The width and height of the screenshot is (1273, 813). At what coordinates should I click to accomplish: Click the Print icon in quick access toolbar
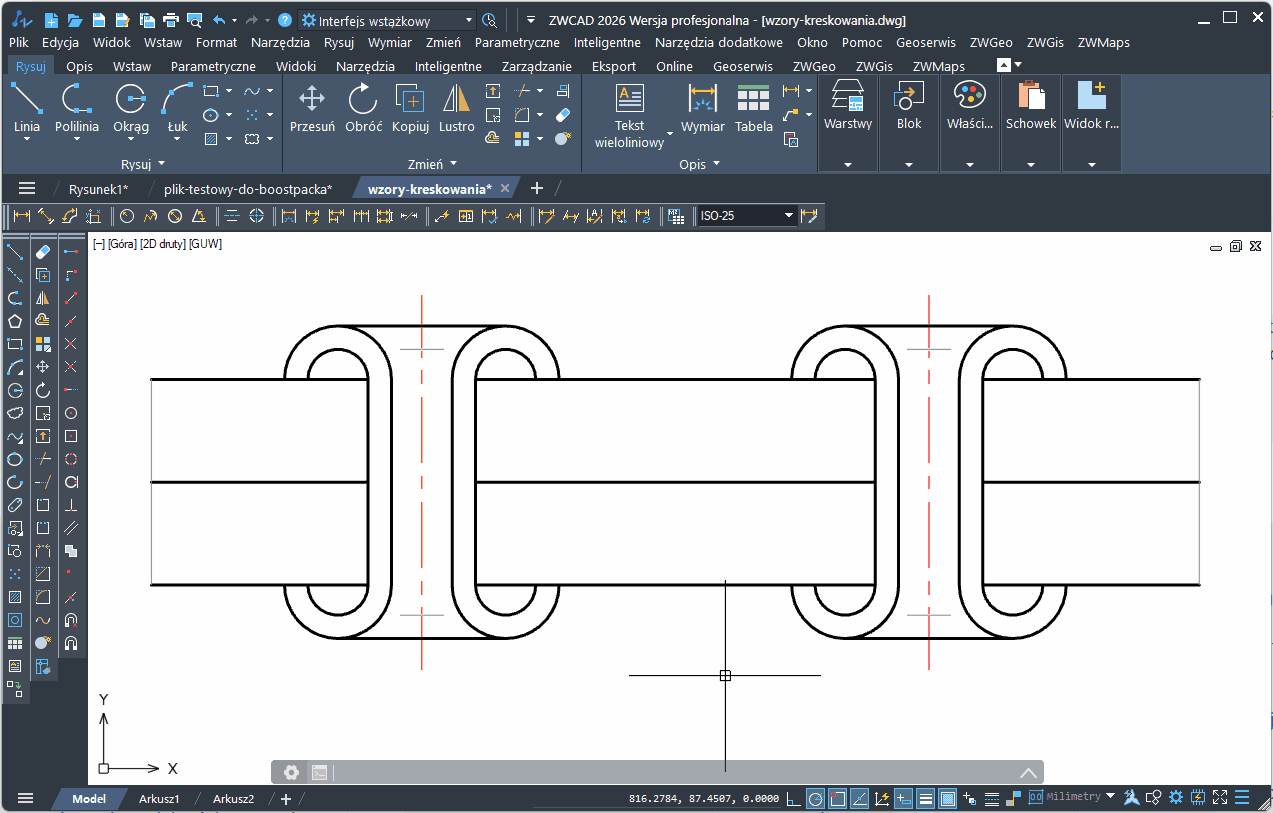pyautogui.click(x=170, y=20)
